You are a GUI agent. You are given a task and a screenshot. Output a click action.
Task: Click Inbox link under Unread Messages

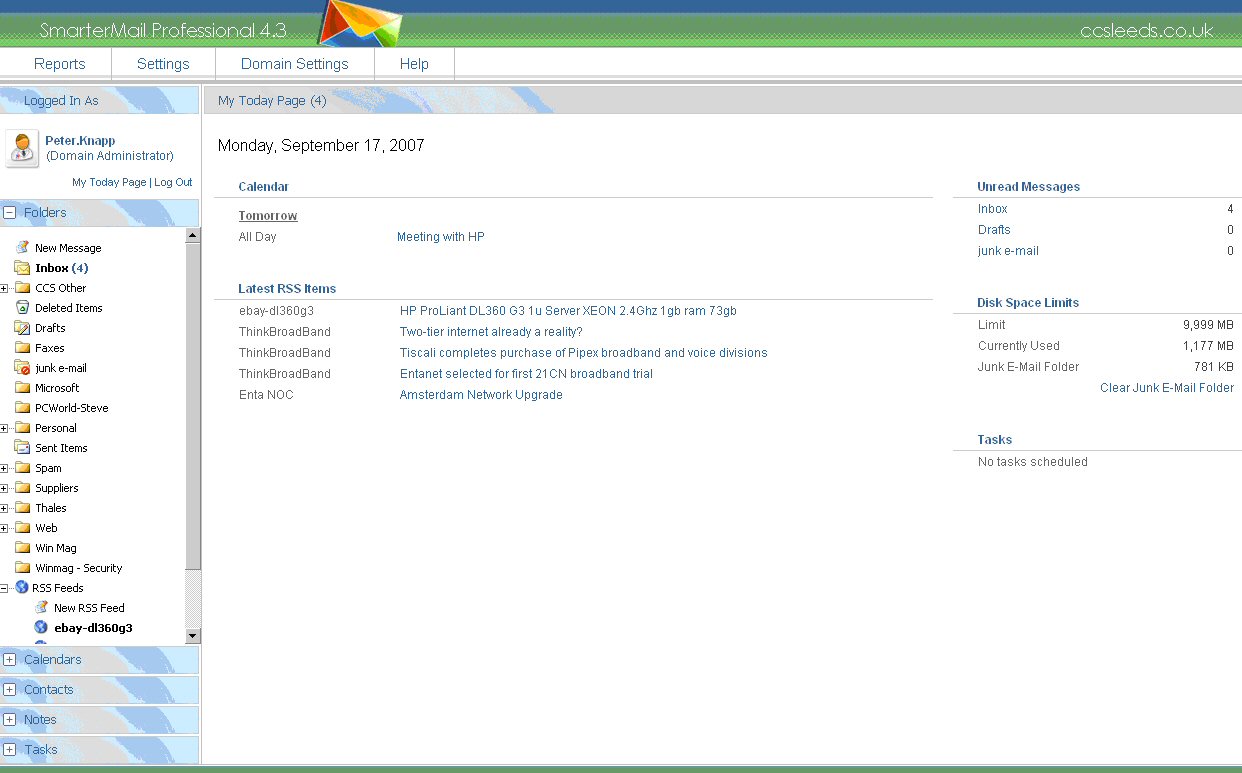(x=993, y=209)
